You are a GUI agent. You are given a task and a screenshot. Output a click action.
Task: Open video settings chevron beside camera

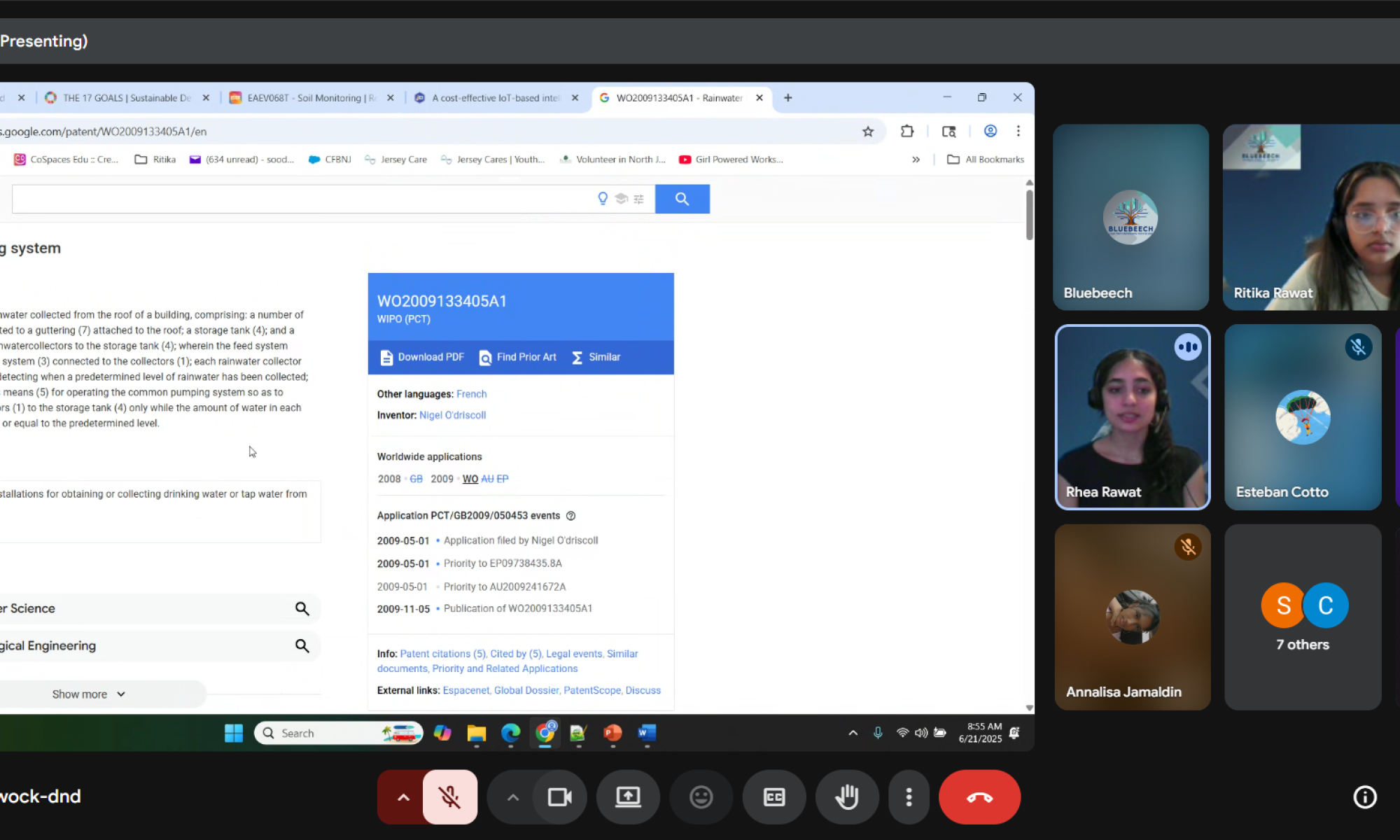[512, 797]
